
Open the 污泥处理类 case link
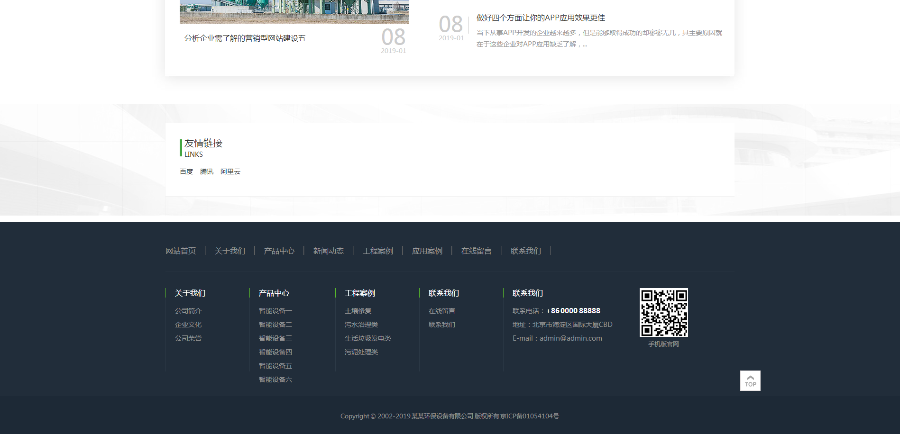tap(362, 352)
